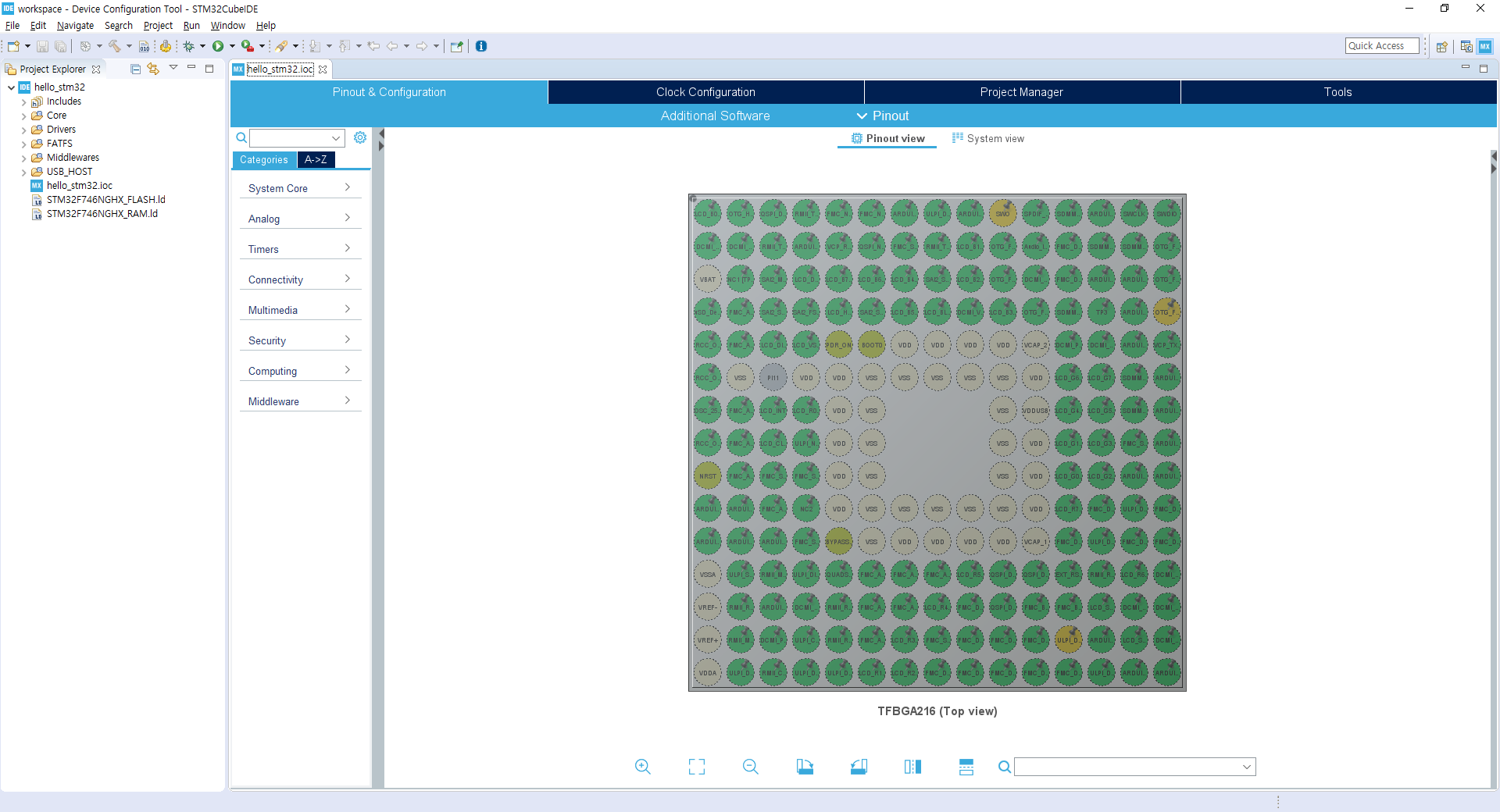Expand the Drivers folder in the tree
This screenshot has height=812, width=1500.
tap(24, 130)
